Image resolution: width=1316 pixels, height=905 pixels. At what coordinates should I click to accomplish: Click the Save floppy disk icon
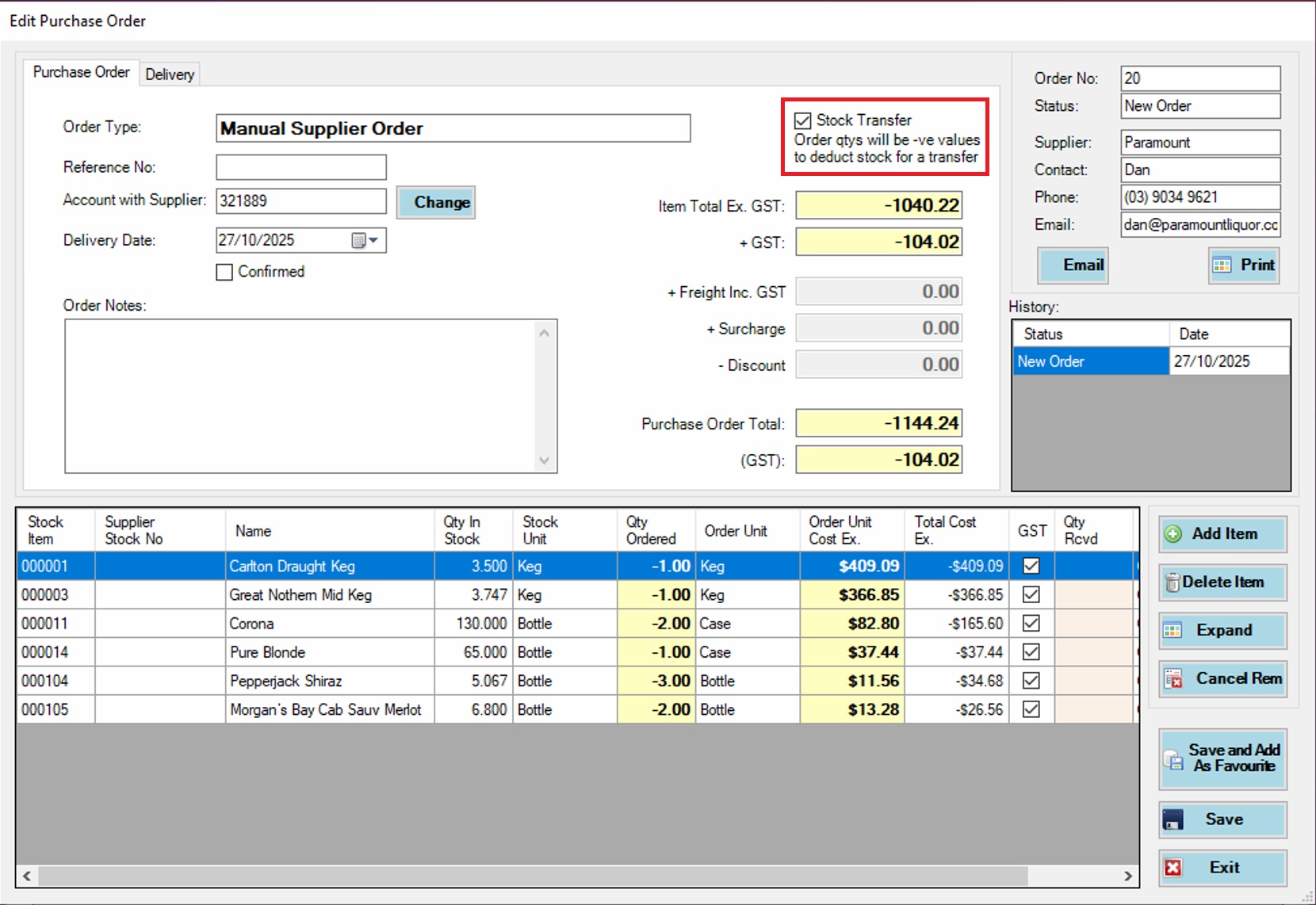click(x=1174, y=819)
